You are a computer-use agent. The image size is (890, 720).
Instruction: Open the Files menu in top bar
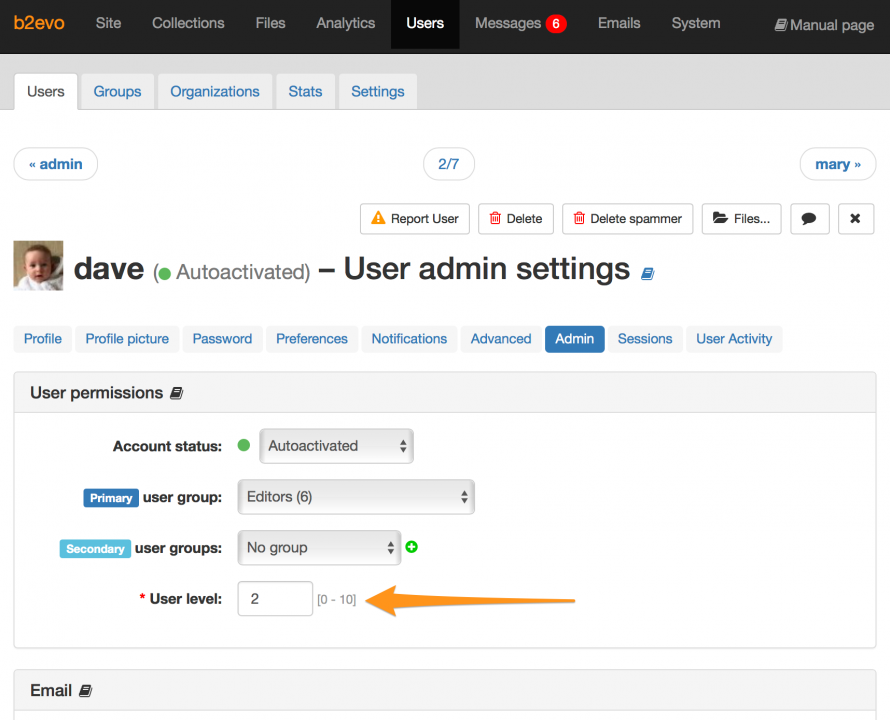coord(270,23)
